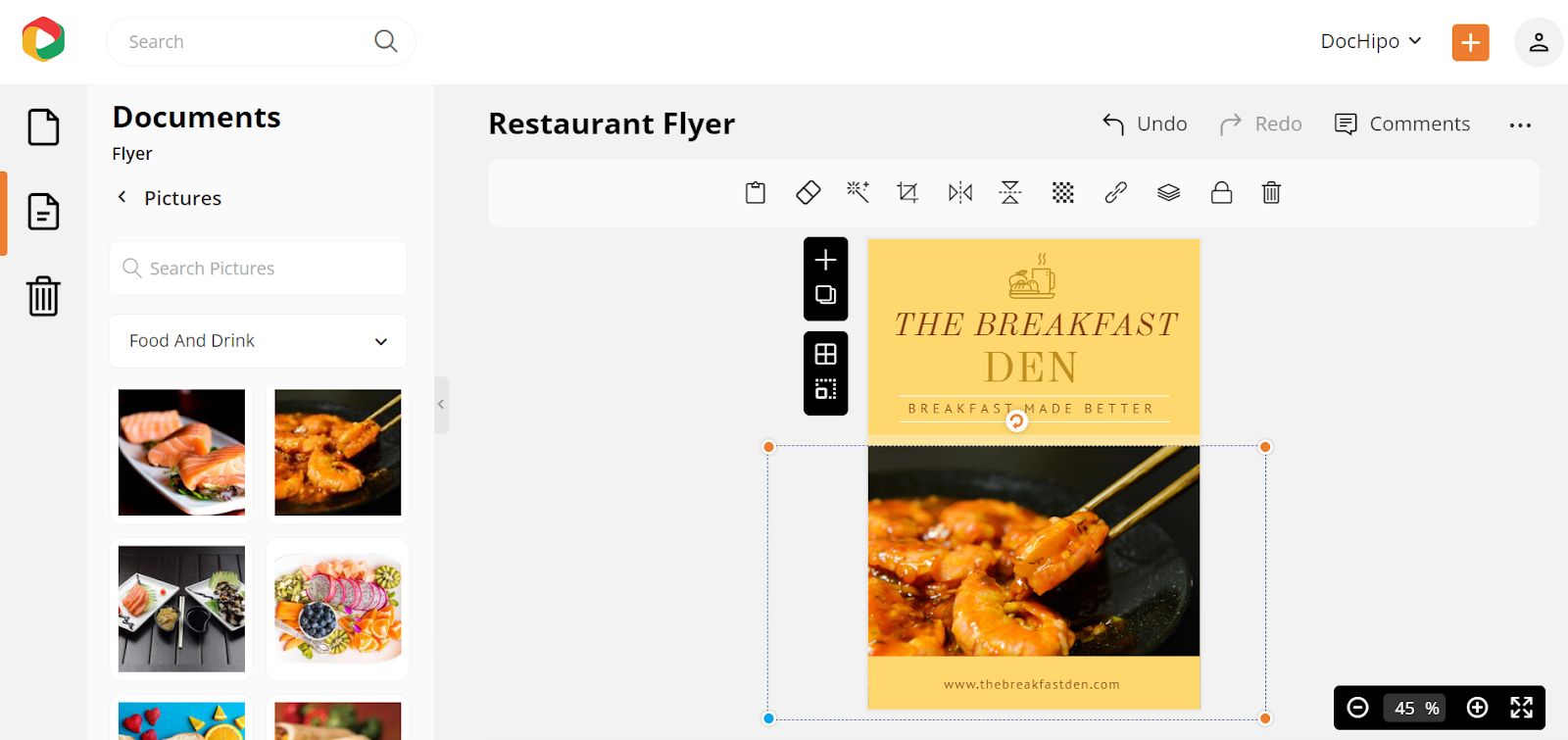Screen dimensions: 1568x740
Task: Click the DocHipo logo icon
Action: 43,40
